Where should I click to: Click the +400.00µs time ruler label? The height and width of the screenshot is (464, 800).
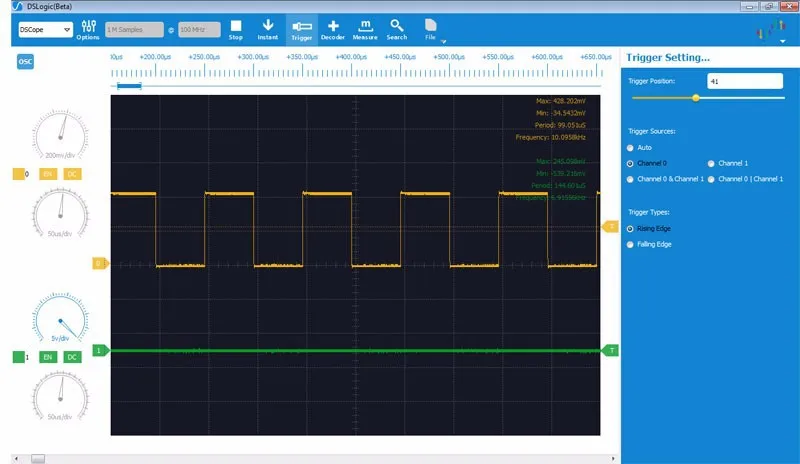[x=351, y=57]
